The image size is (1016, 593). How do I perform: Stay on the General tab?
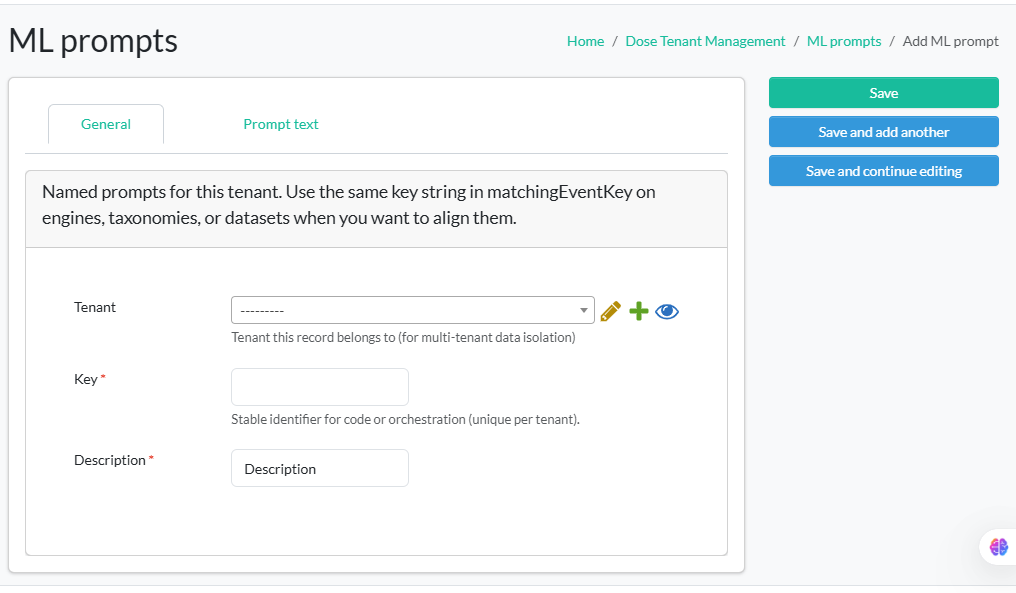105,124
